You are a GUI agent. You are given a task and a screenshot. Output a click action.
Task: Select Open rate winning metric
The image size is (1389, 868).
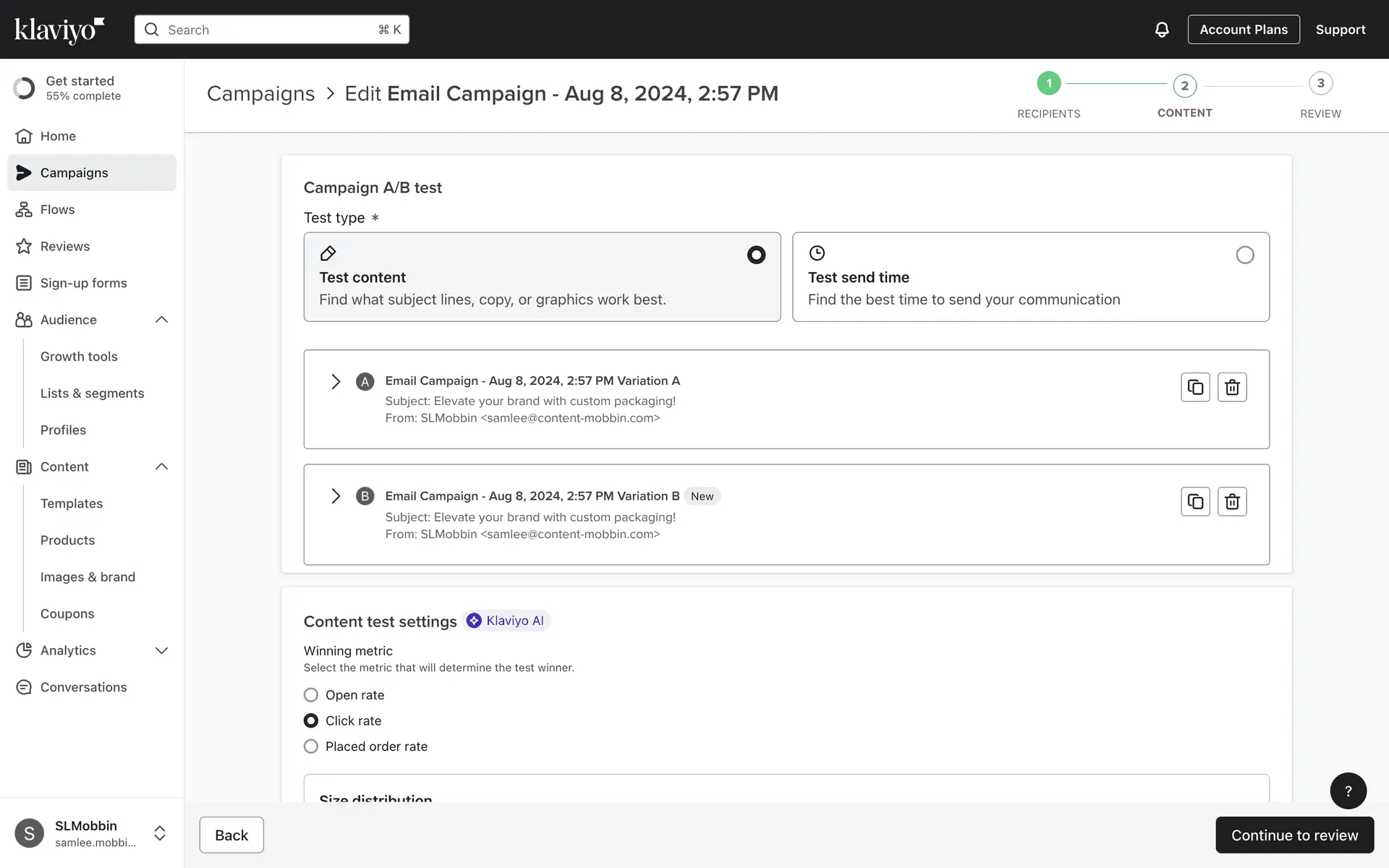311,695
